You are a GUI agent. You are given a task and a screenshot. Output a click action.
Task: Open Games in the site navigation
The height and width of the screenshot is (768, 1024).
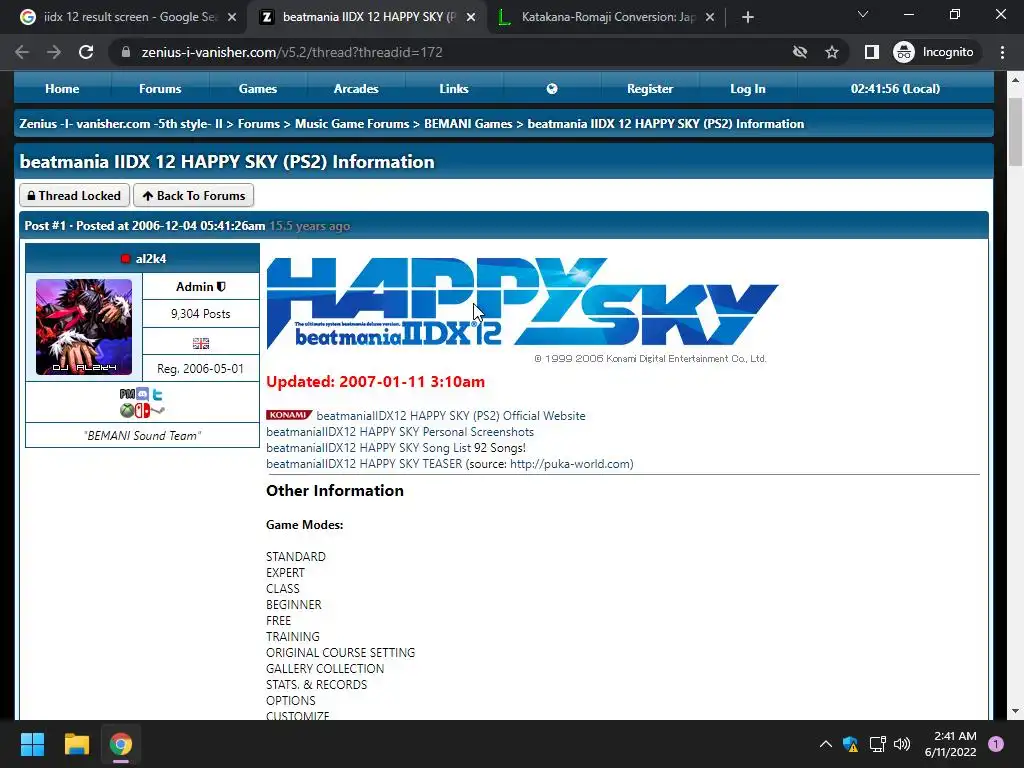point(258,89)
